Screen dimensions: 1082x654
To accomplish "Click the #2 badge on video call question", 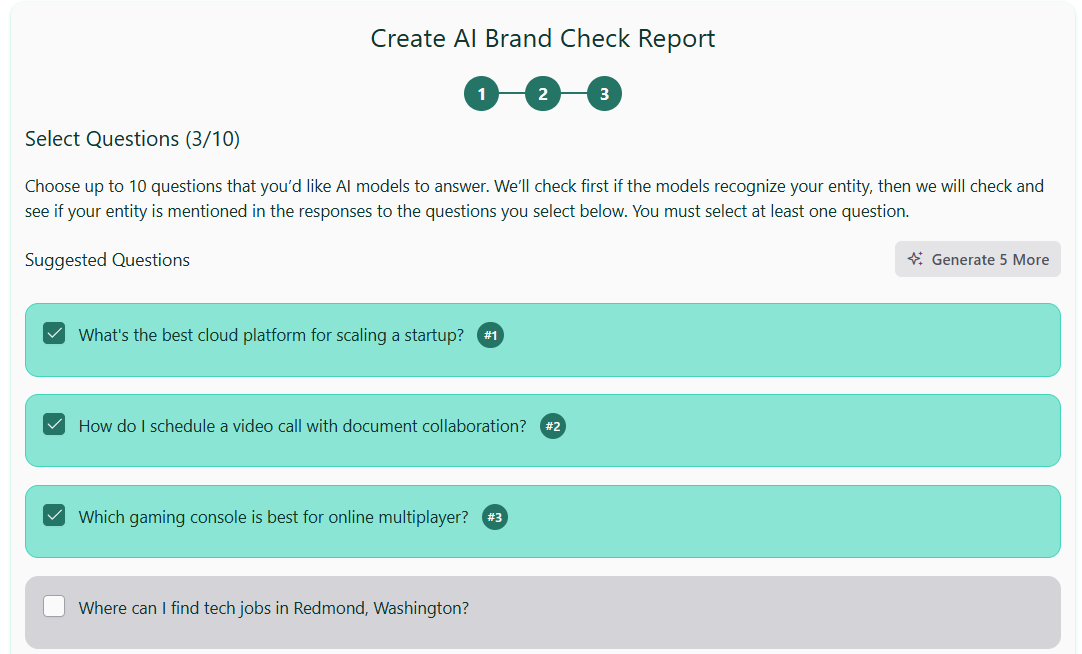I will (553, 426).
